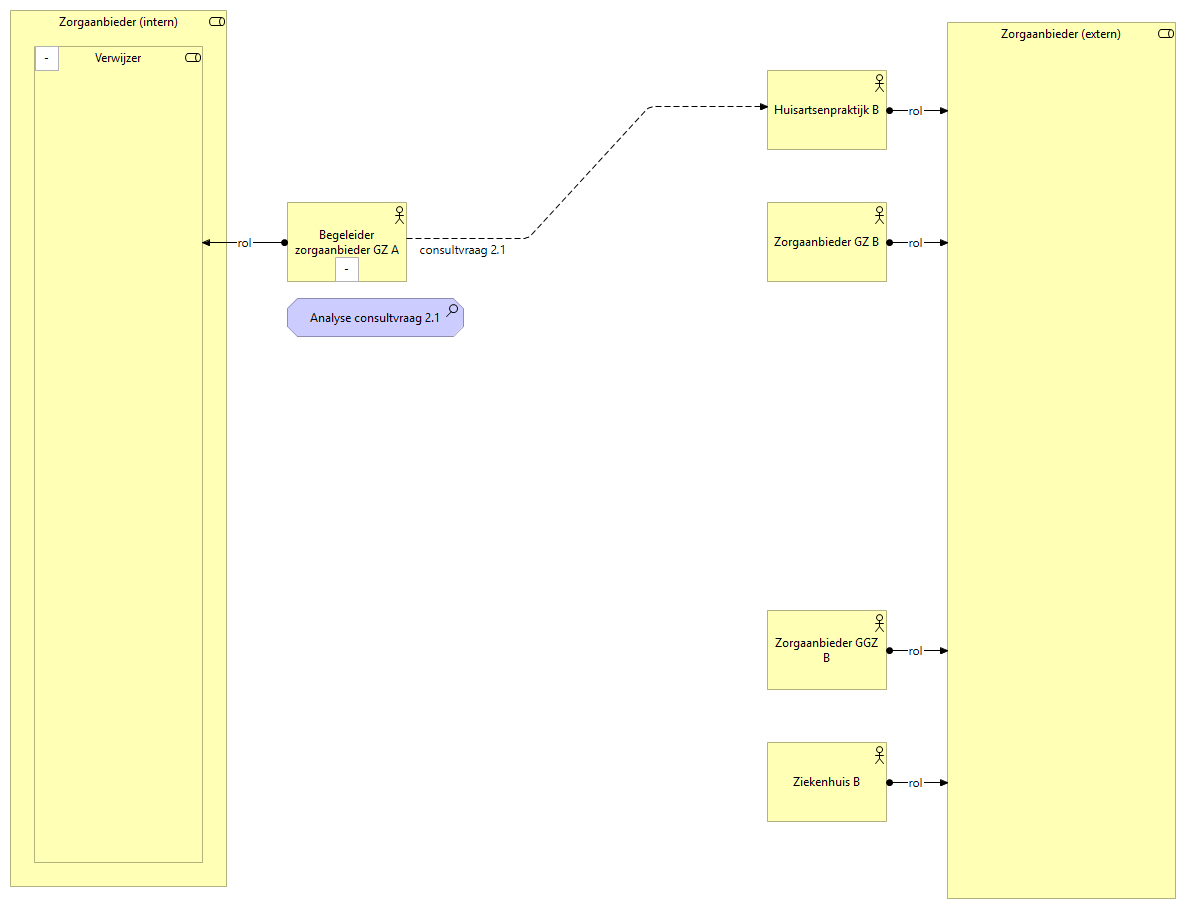The height and width of the screenshot is (909, 1186).
Task: Click magnifier icon on Analyse consultvraag 2.1
Action: [452, 310]
